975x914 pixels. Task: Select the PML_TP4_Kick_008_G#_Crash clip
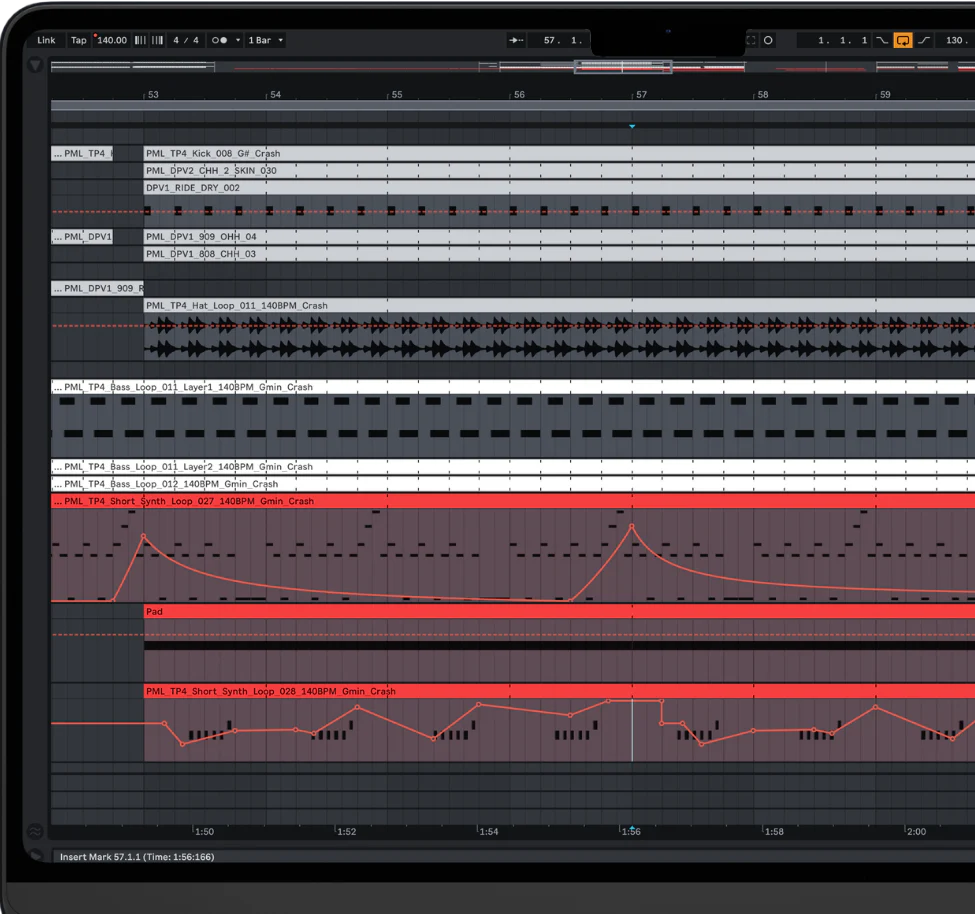coord(559,154)
